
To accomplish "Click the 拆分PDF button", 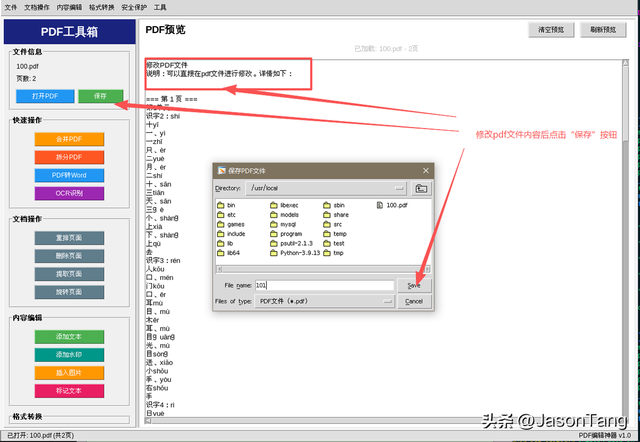I will (x=69, y=157).
